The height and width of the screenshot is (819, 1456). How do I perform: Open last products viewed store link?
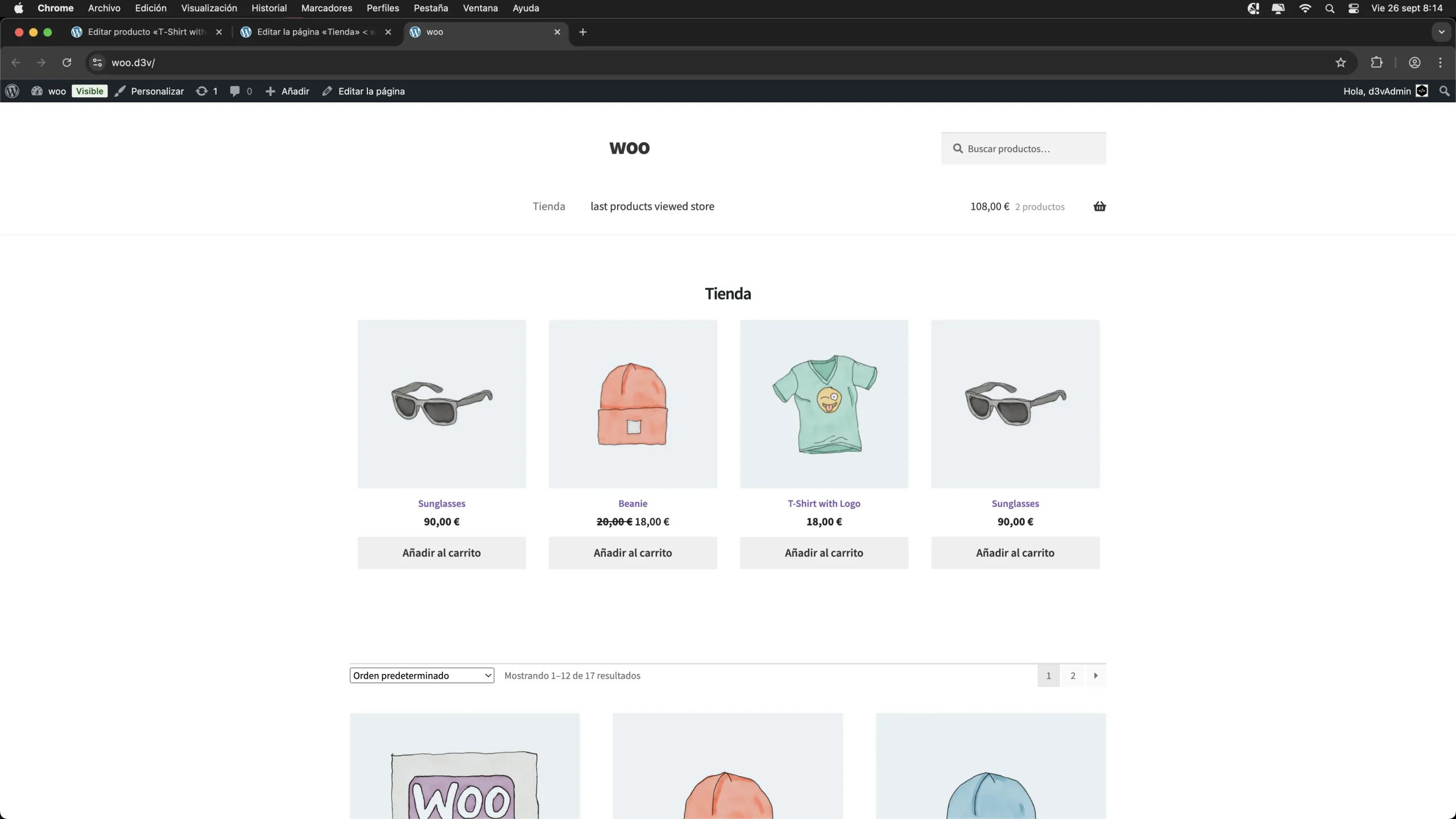652,206
